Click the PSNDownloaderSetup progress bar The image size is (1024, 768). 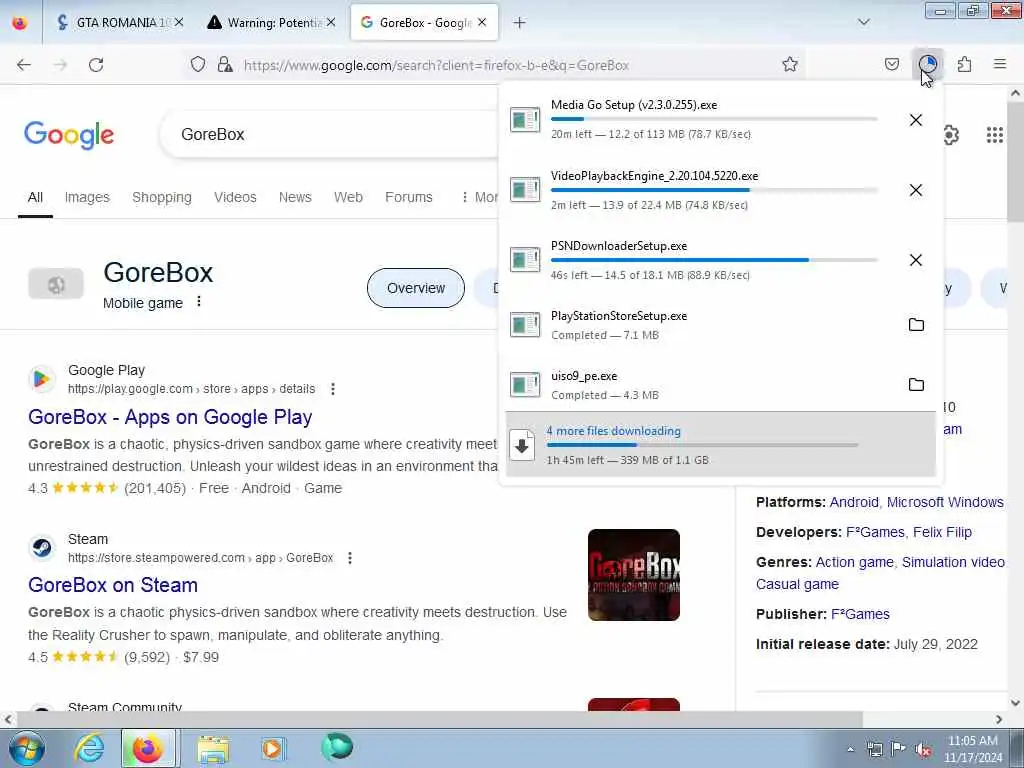(x=714, y=260)
